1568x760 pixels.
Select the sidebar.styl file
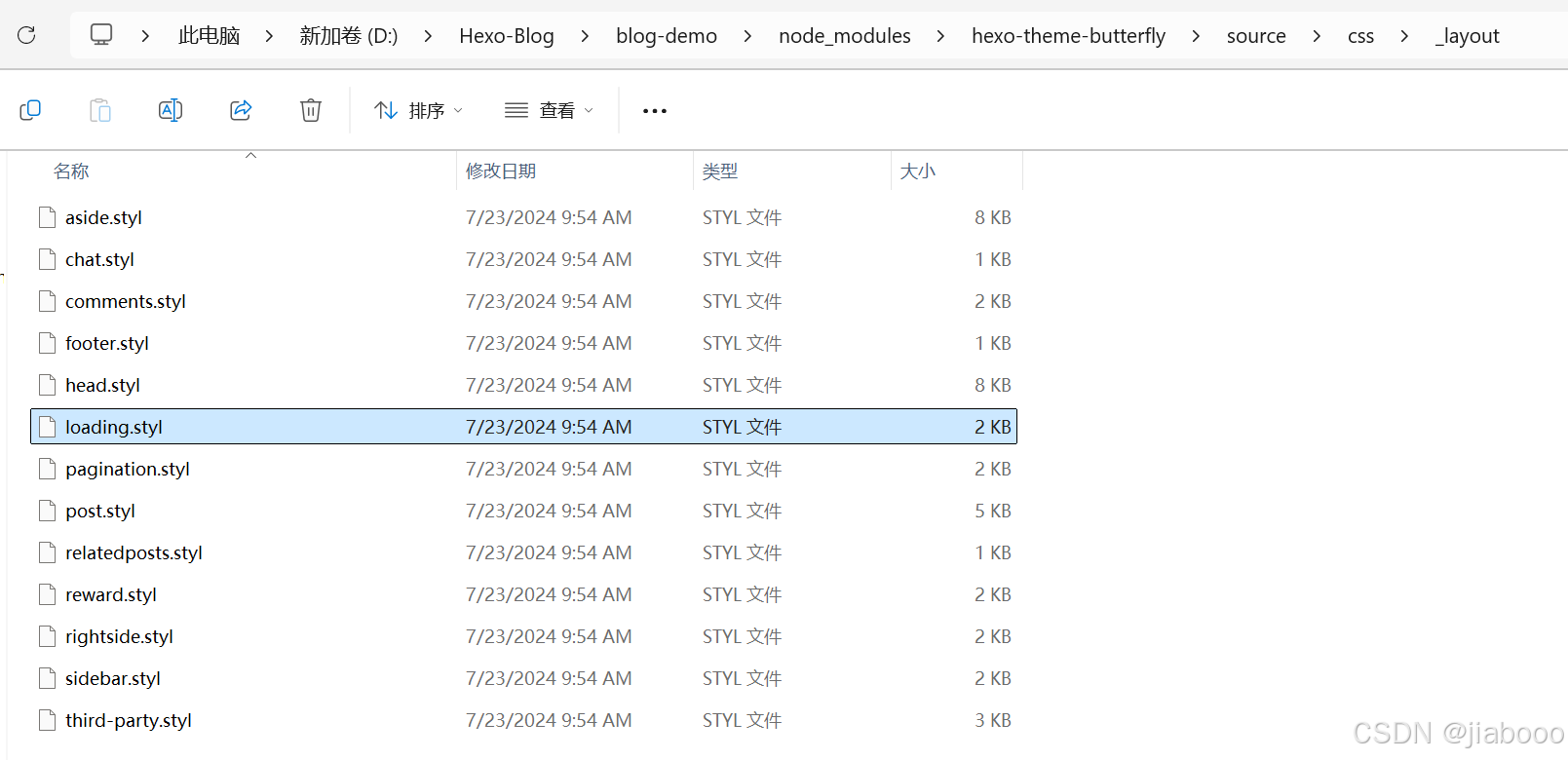click(524, 678)
